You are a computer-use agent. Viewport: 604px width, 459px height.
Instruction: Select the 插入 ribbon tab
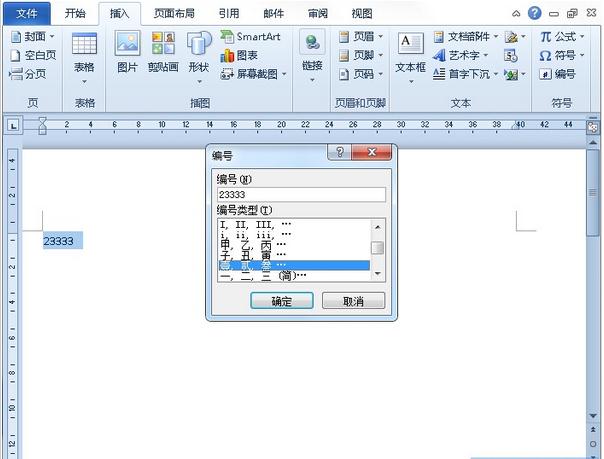click(x=119, y=13)
